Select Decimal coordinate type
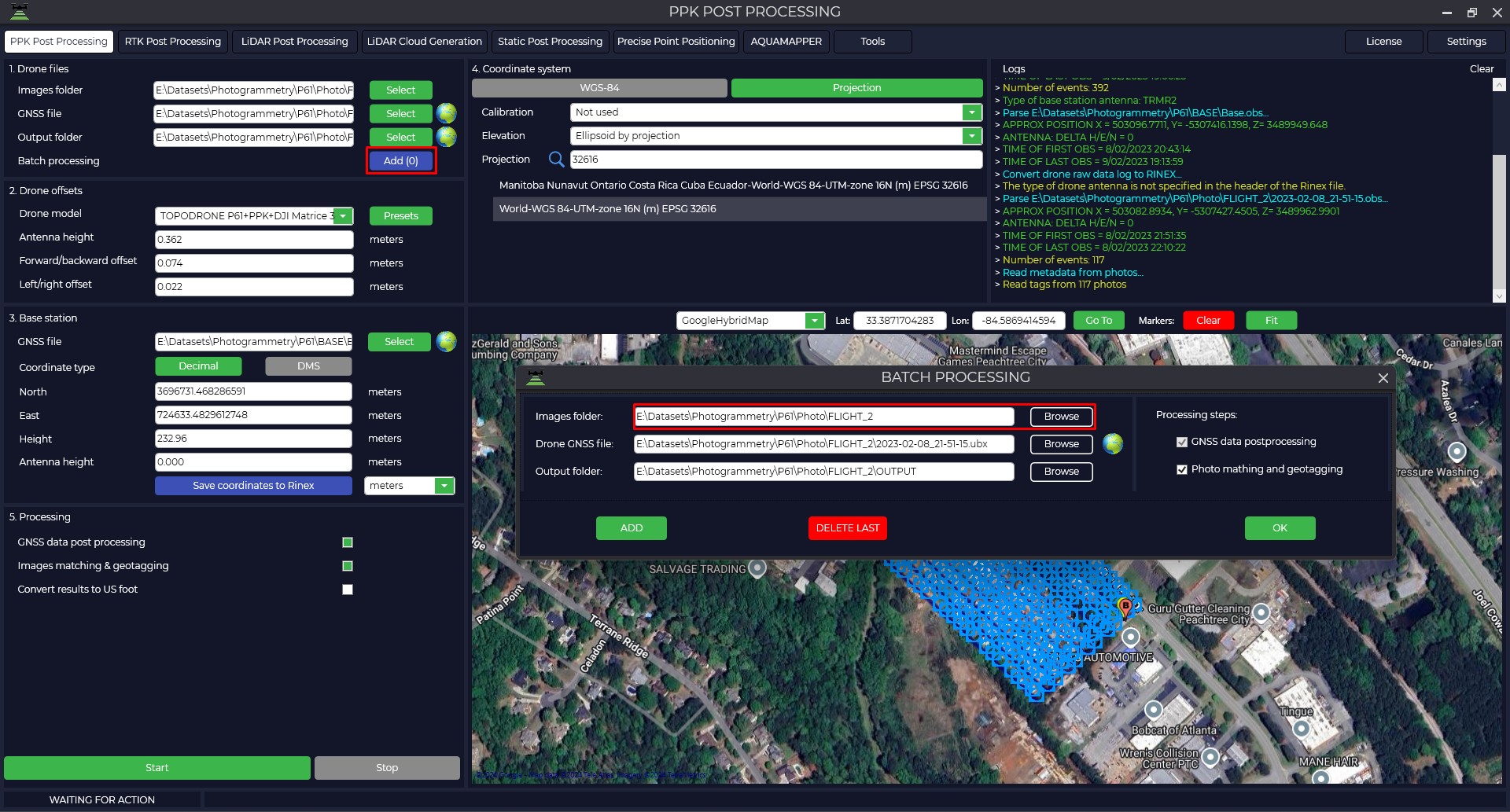1510x812 pixels. (x=198, y=366)
